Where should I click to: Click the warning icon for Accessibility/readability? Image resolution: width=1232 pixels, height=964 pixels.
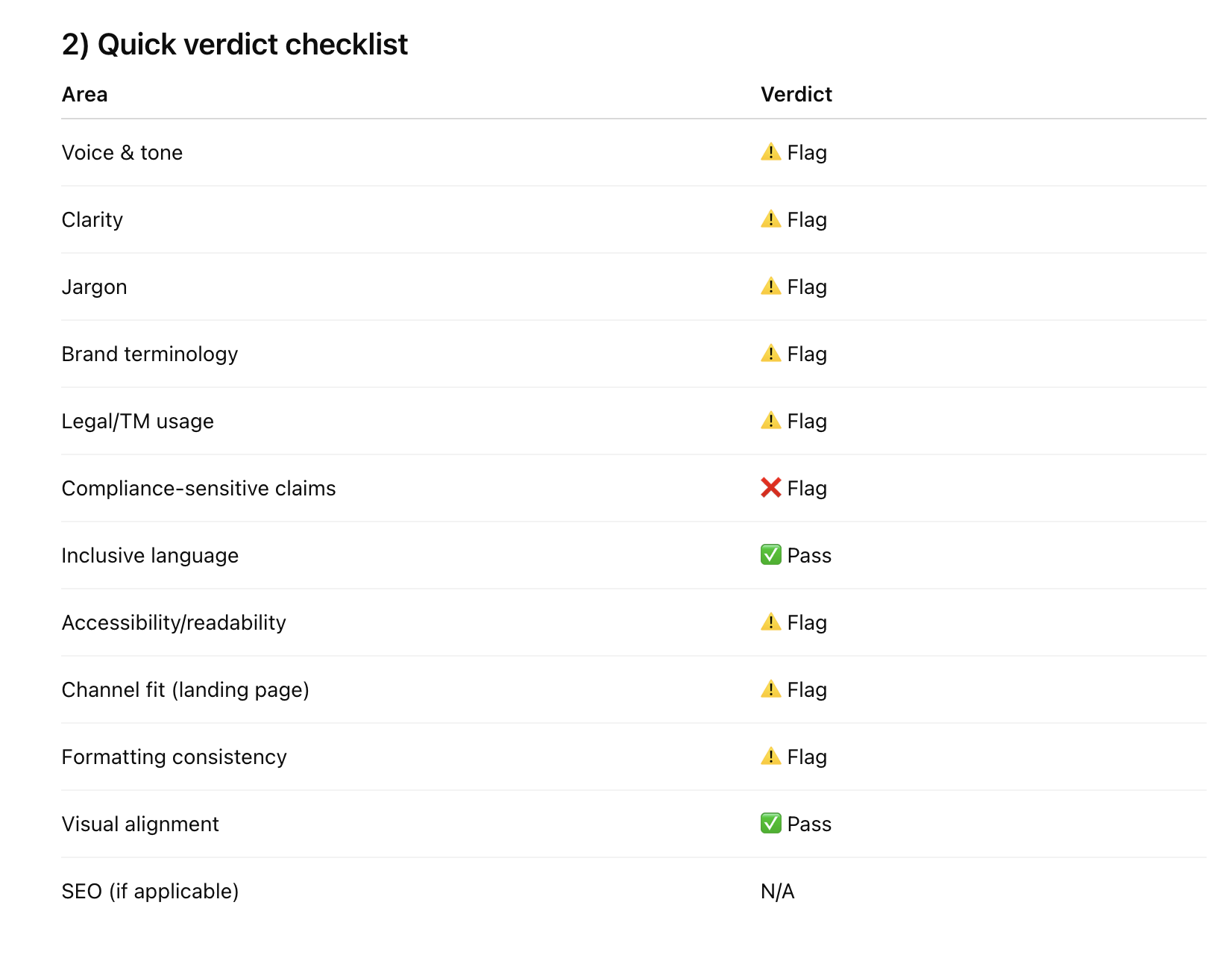[770, 622]
